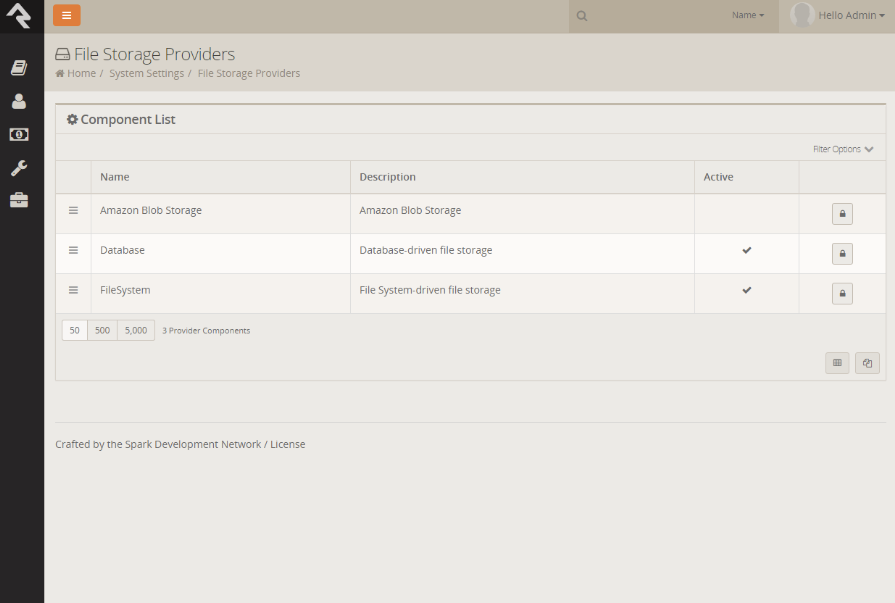Open the Amazon Blob Storage row
This screenshot has height=603, width=895.
(151, 211)
